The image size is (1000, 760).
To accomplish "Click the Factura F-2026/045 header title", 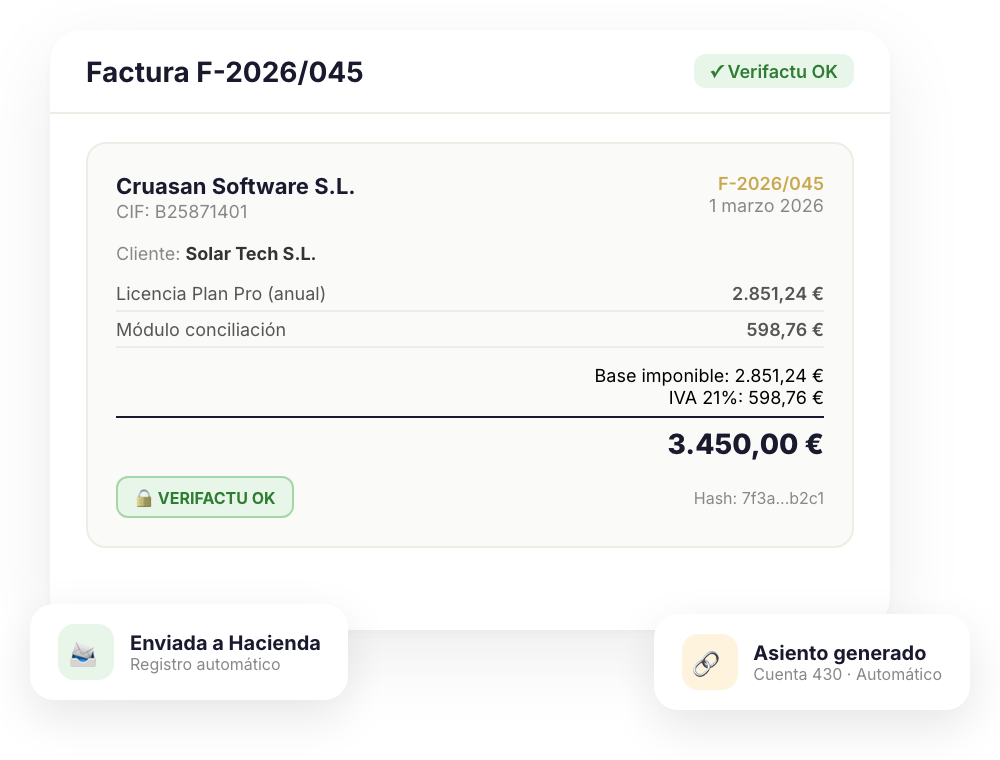I will pyautogui.click(x=224, y=72).
